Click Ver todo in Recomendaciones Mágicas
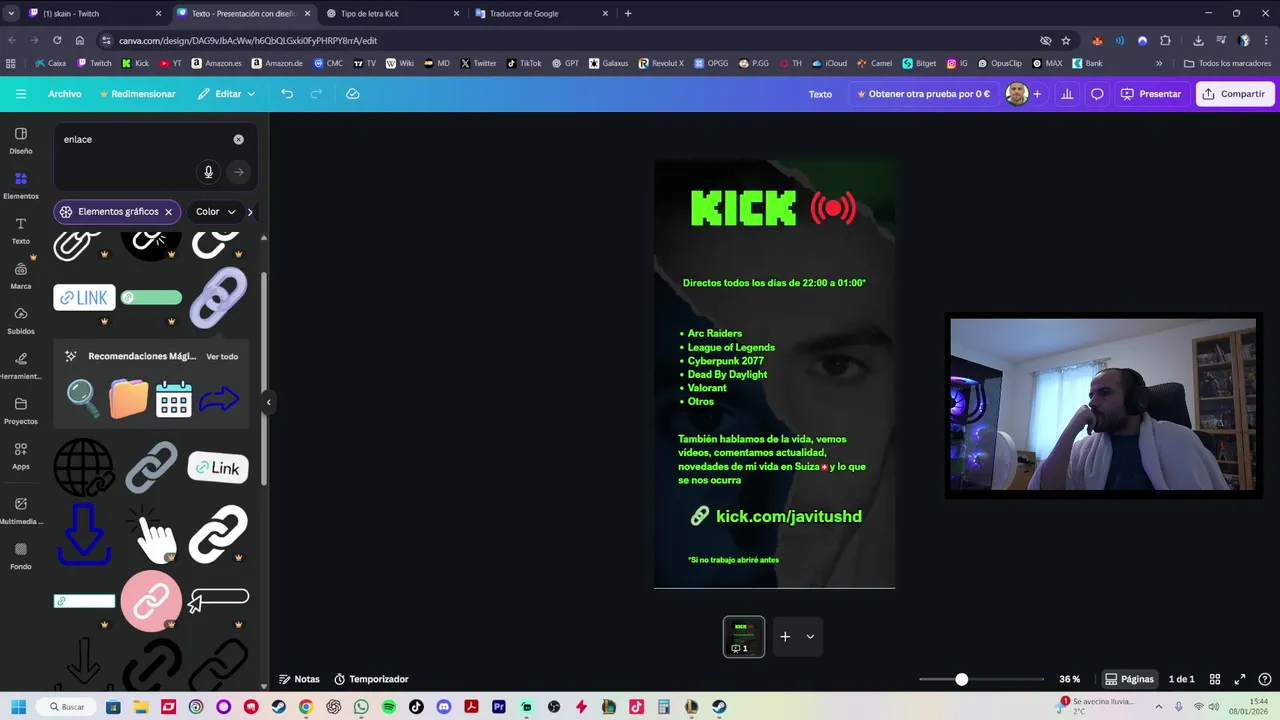This screenshot has height=720, width=1280. 222,357
